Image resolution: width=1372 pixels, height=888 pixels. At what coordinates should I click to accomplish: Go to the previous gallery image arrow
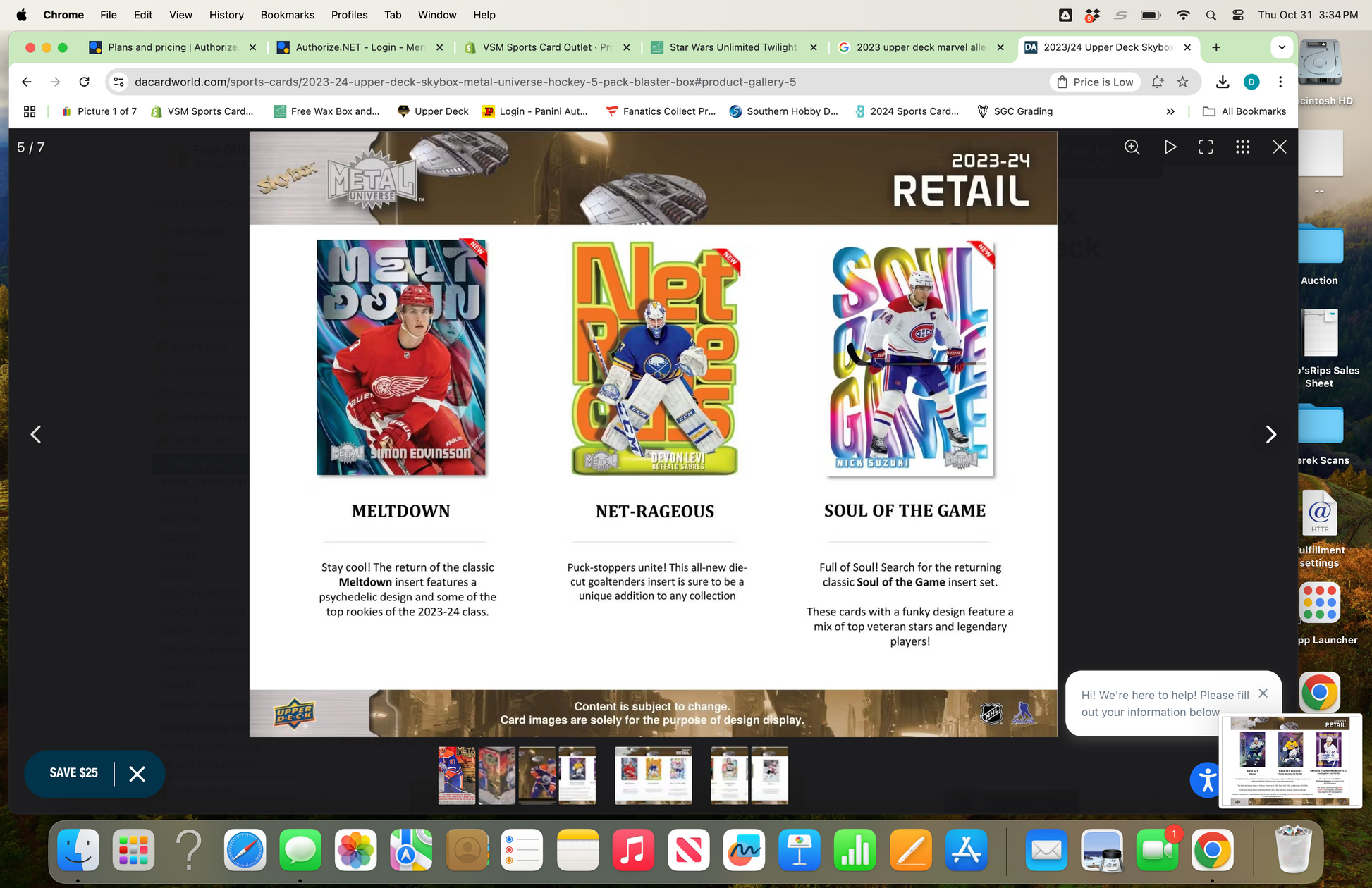36,434
